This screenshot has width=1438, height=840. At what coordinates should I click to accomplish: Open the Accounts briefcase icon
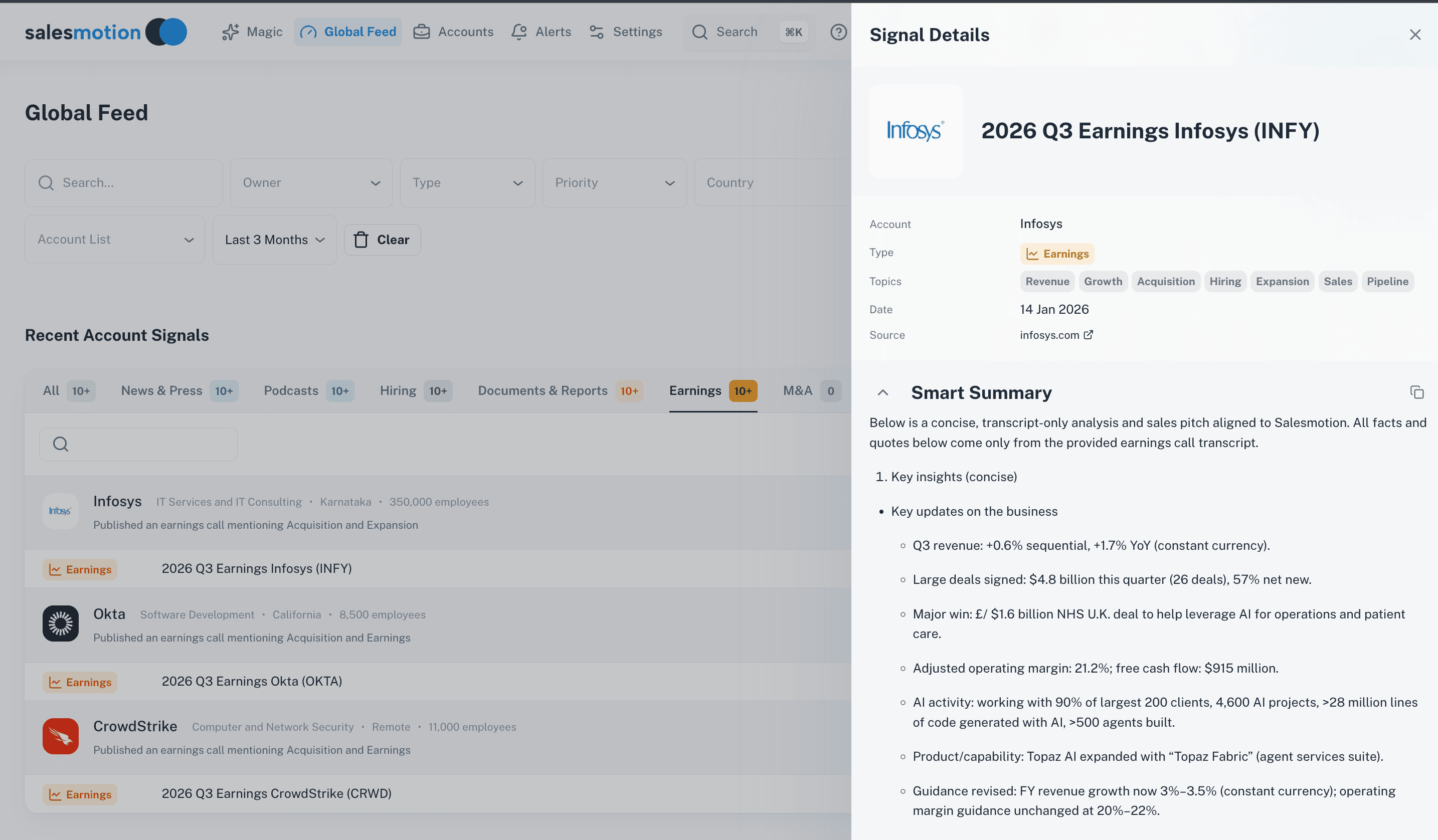pos(421,32)
